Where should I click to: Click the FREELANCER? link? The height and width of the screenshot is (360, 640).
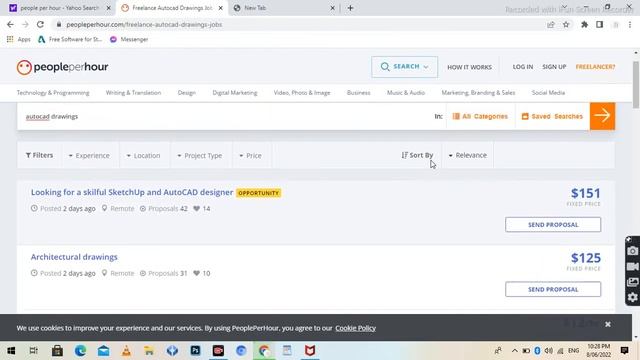point(595,67)
